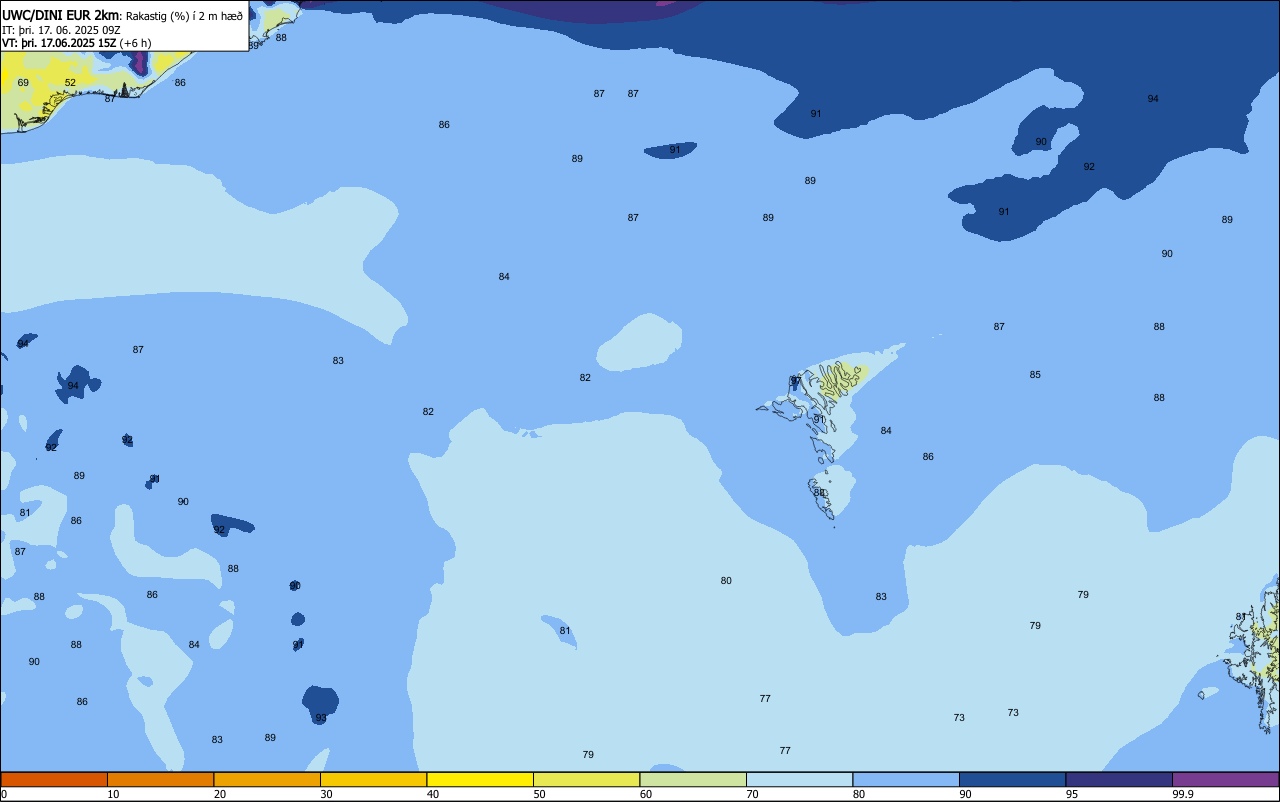1280x802 pixels.
Task: Select the purple legend segment above 99.9
Action: (x=1225, y=779)
